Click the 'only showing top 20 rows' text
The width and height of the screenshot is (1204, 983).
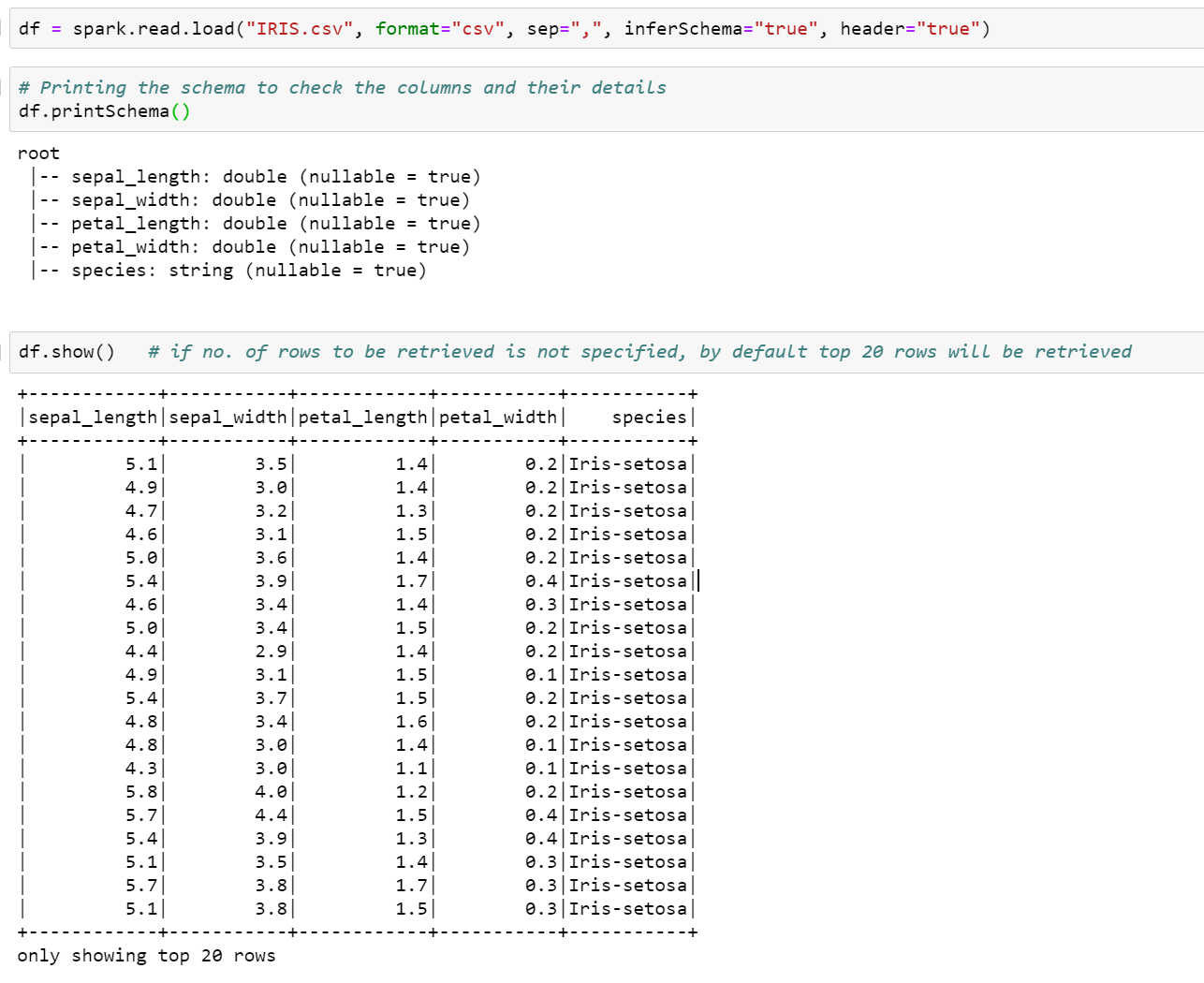click(146, 956)
